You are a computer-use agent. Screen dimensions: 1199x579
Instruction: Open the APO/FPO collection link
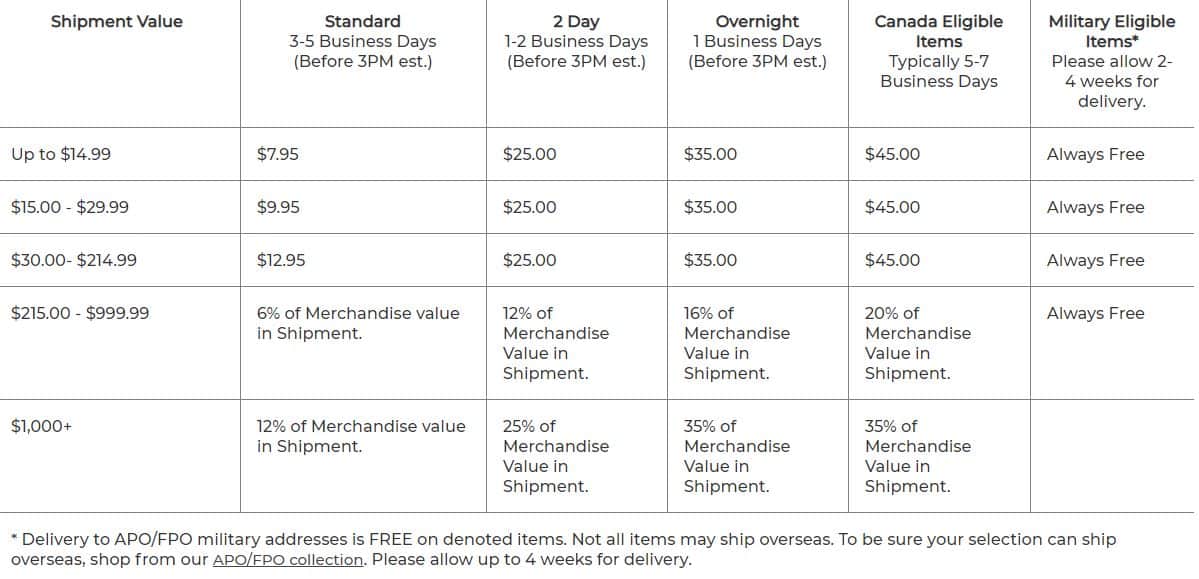[x=288, y=560]
